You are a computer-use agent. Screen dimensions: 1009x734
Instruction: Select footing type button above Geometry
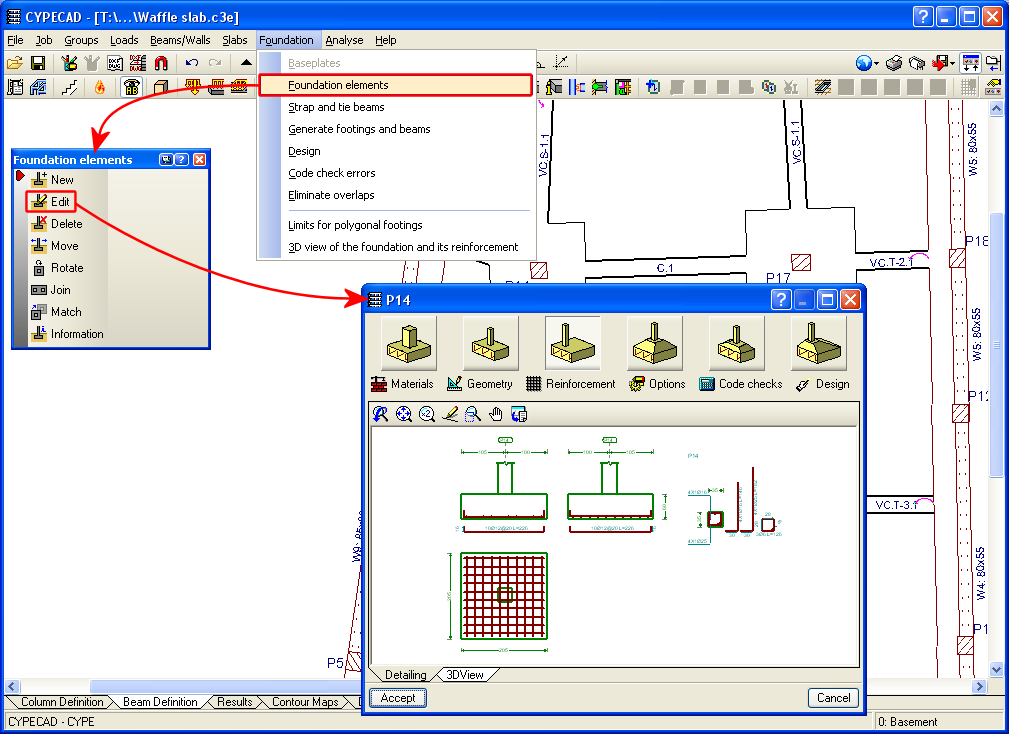click(x=491, y=343)
